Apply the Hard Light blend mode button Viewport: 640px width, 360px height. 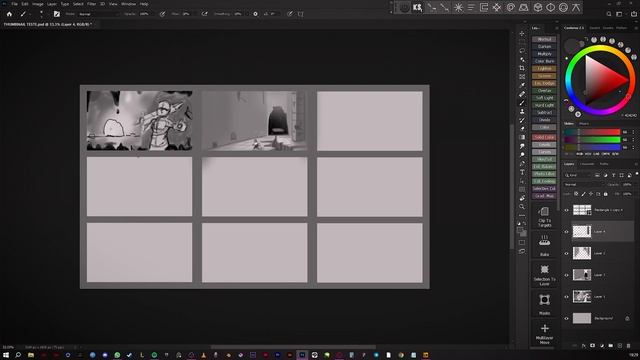544,105
